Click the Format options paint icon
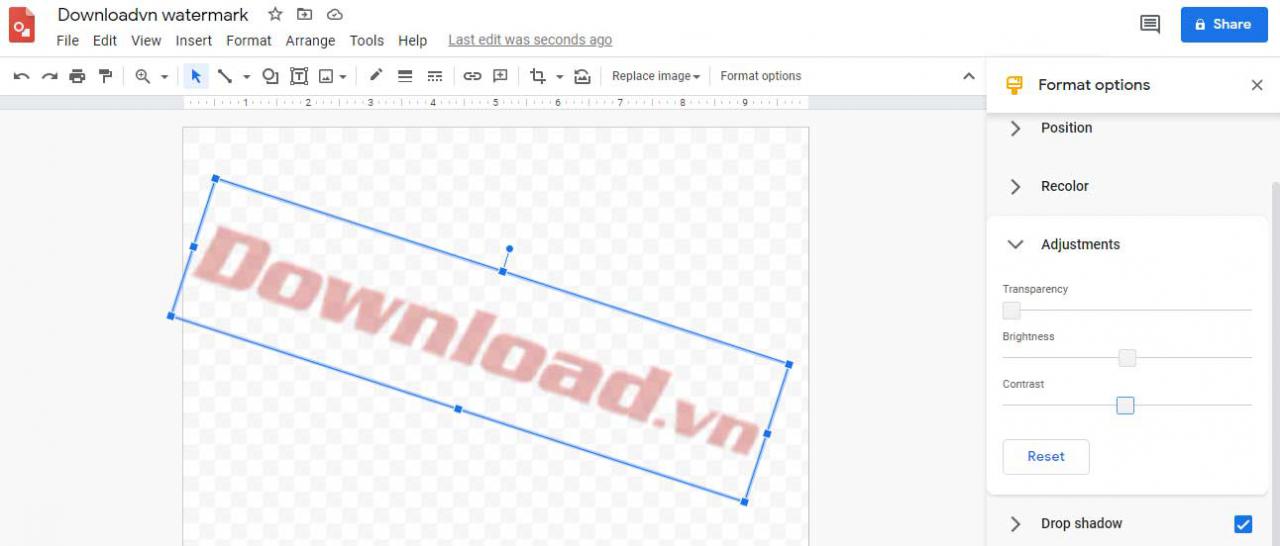The width and height of the screenshot is (1280, 546). coord(1014,85)
